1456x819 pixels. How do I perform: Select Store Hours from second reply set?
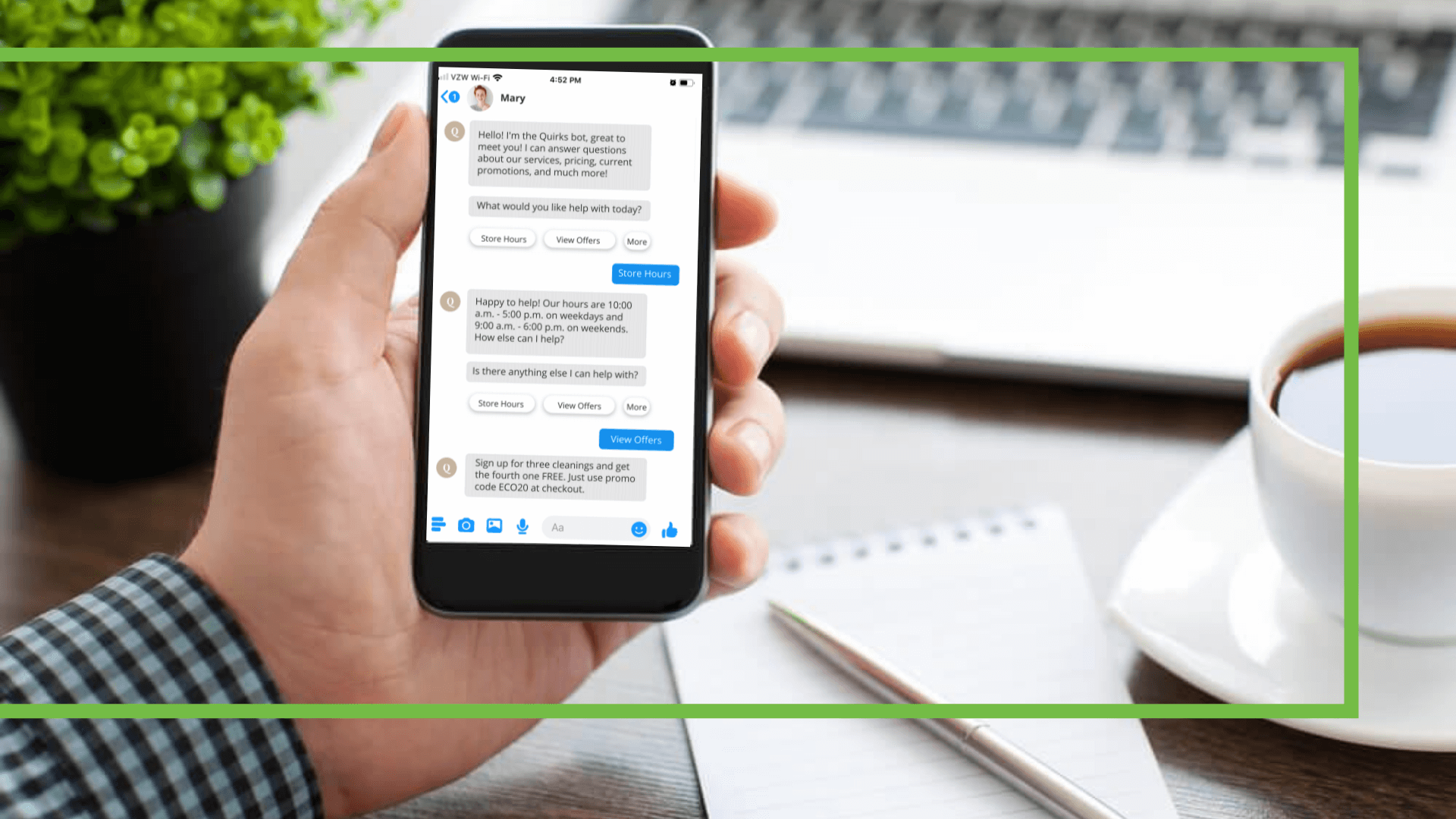[501, 404]
